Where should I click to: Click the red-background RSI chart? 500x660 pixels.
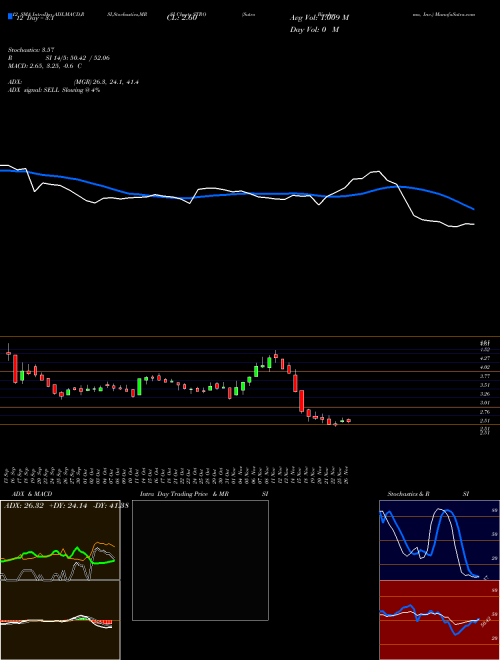[439, 620]
